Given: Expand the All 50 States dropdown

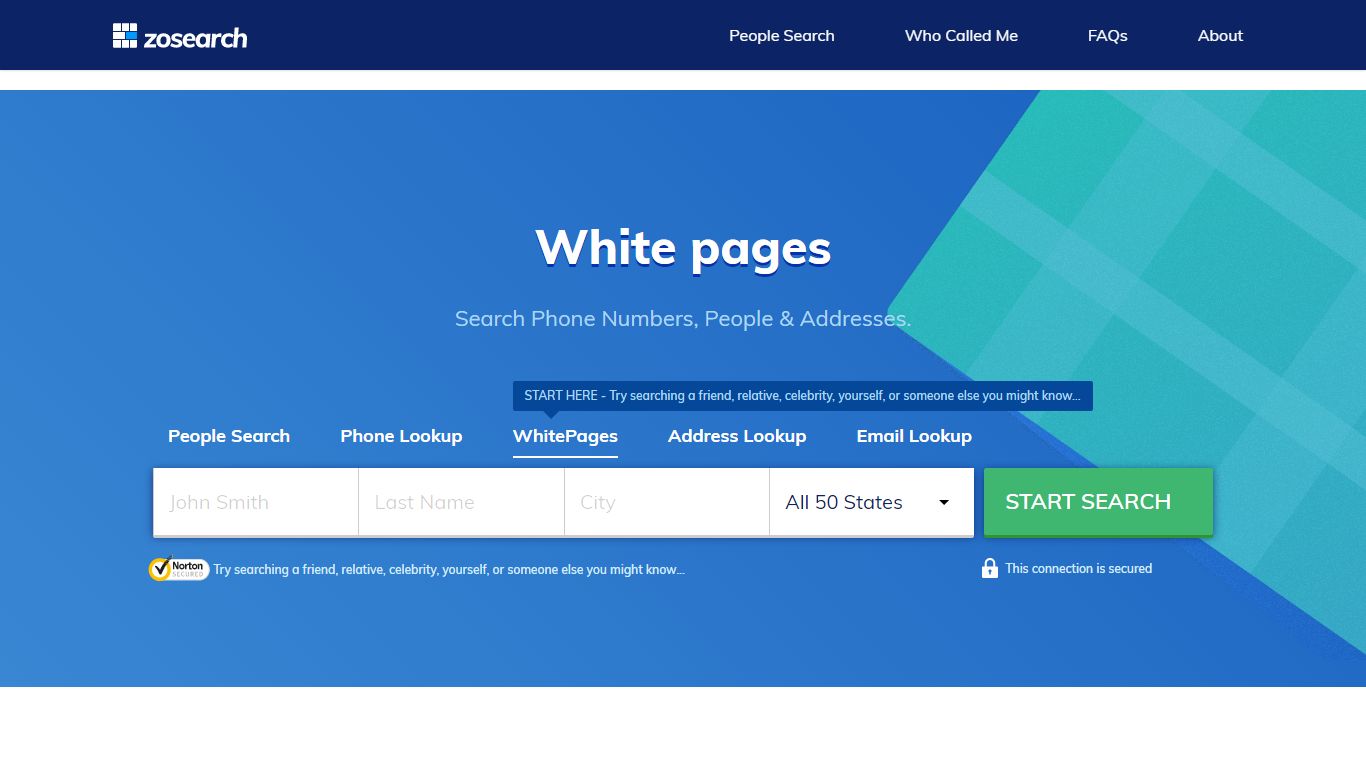Looking at the screenshot, I should [x=871, y=502].
